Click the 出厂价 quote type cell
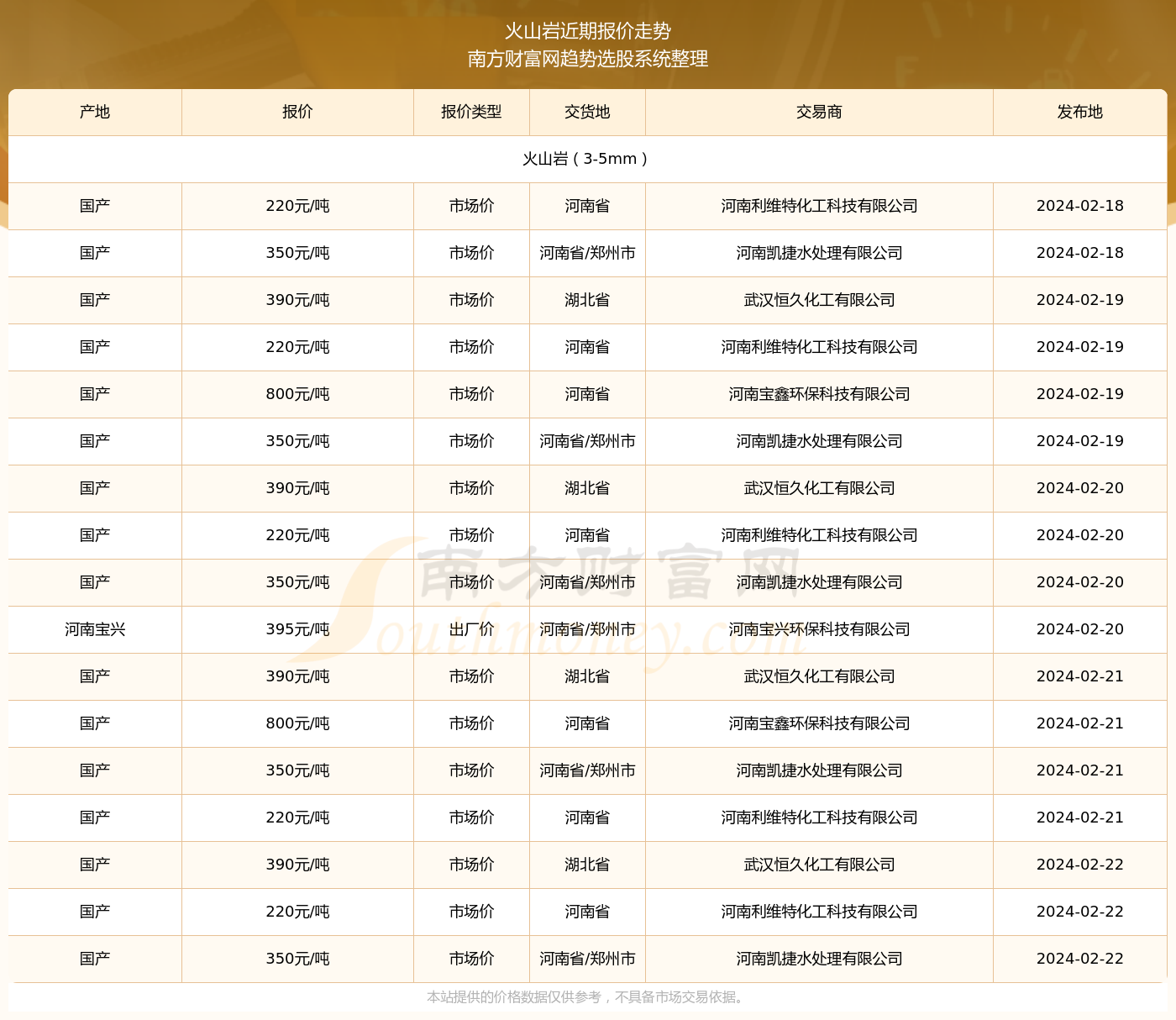The height and width of the screenshot is (1020, 1176). (x=471, y=629)
